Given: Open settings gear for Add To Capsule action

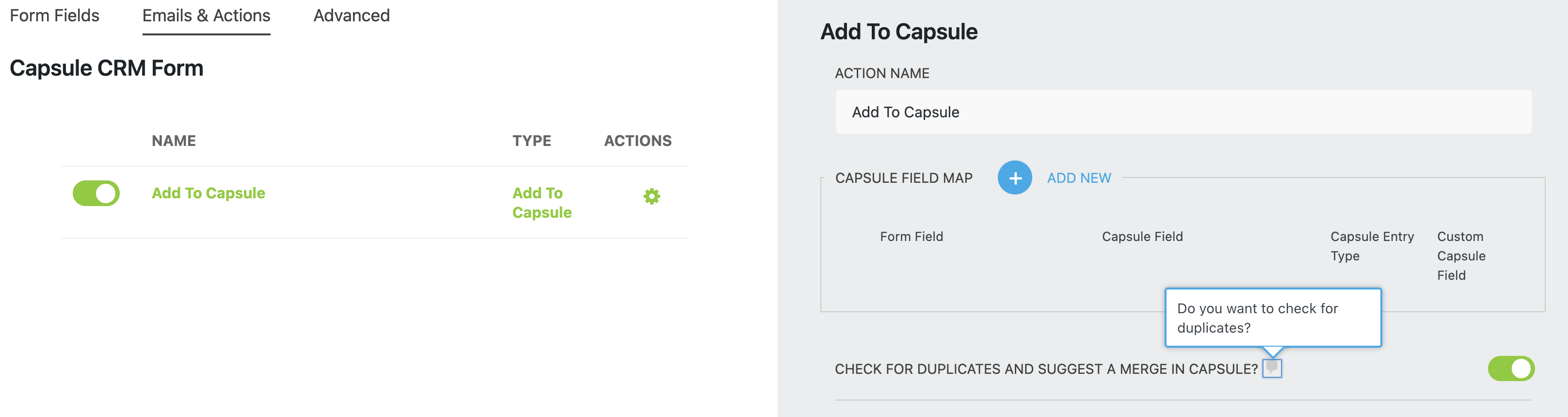Looking at the screenshot, I should point(651,196).
